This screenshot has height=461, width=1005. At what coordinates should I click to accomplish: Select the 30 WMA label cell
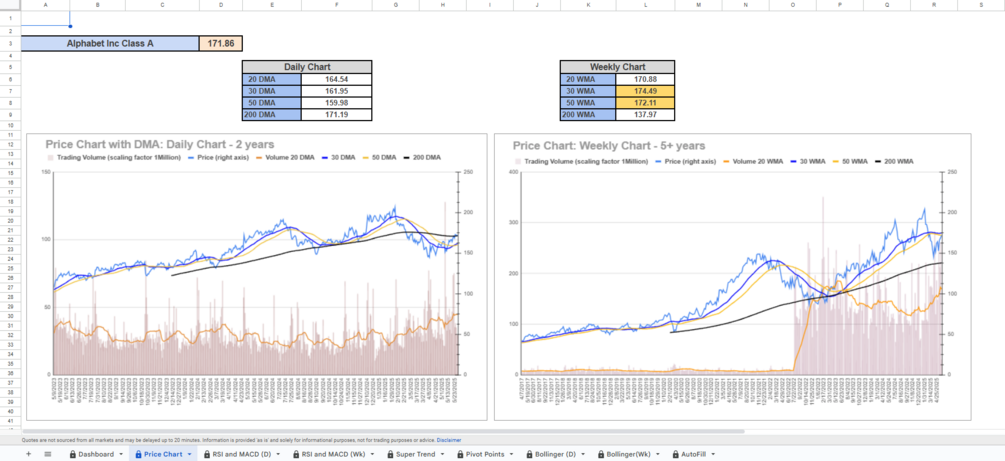[x=588, y=91]
